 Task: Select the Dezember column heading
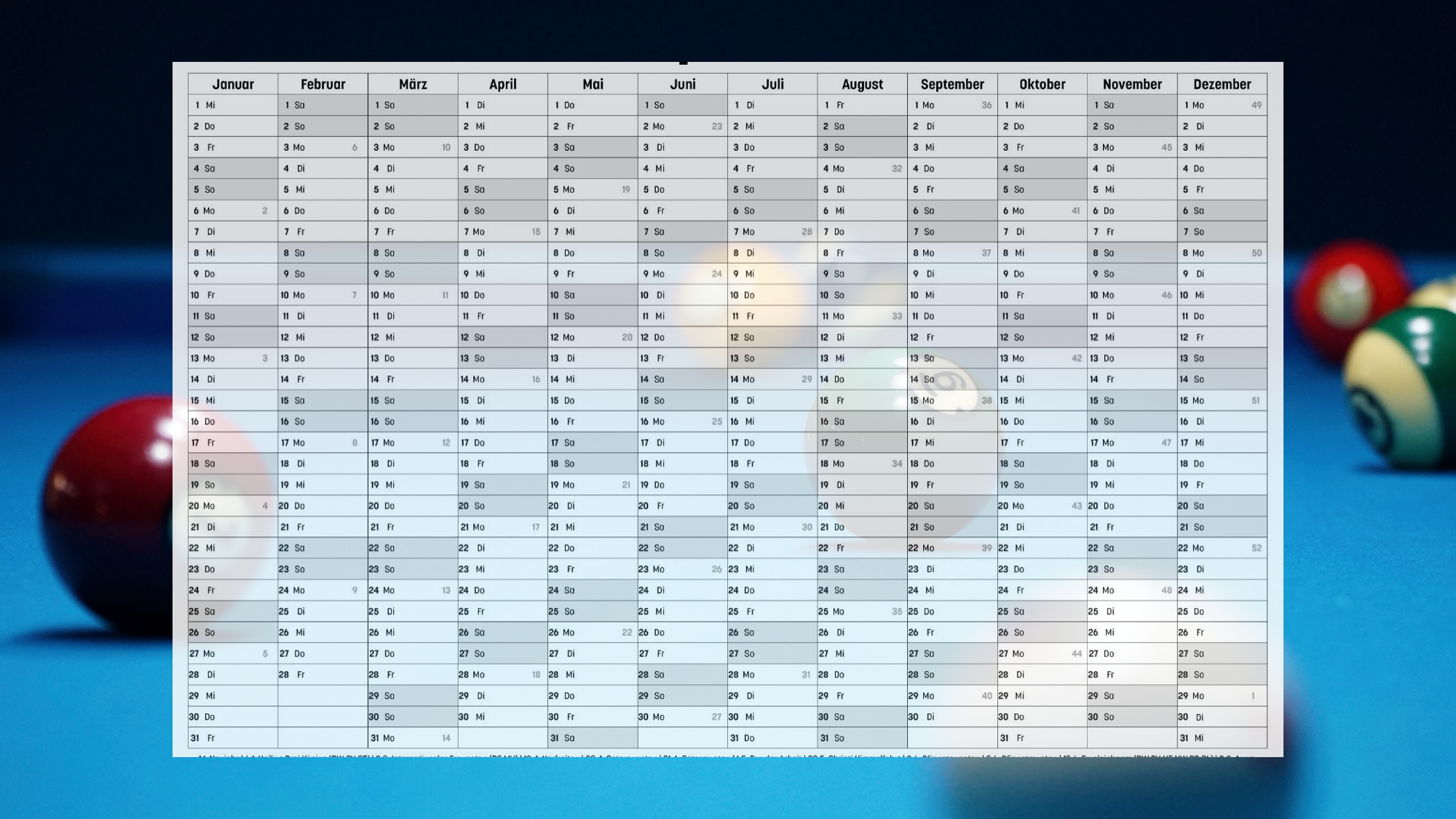point(1222,84)
